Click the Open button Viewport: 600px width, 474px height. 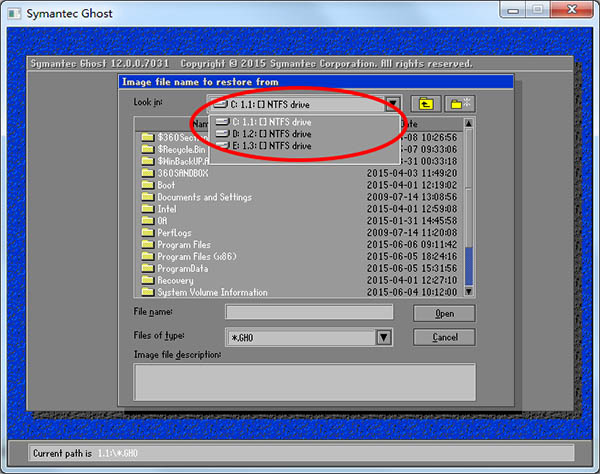(444, 314)
